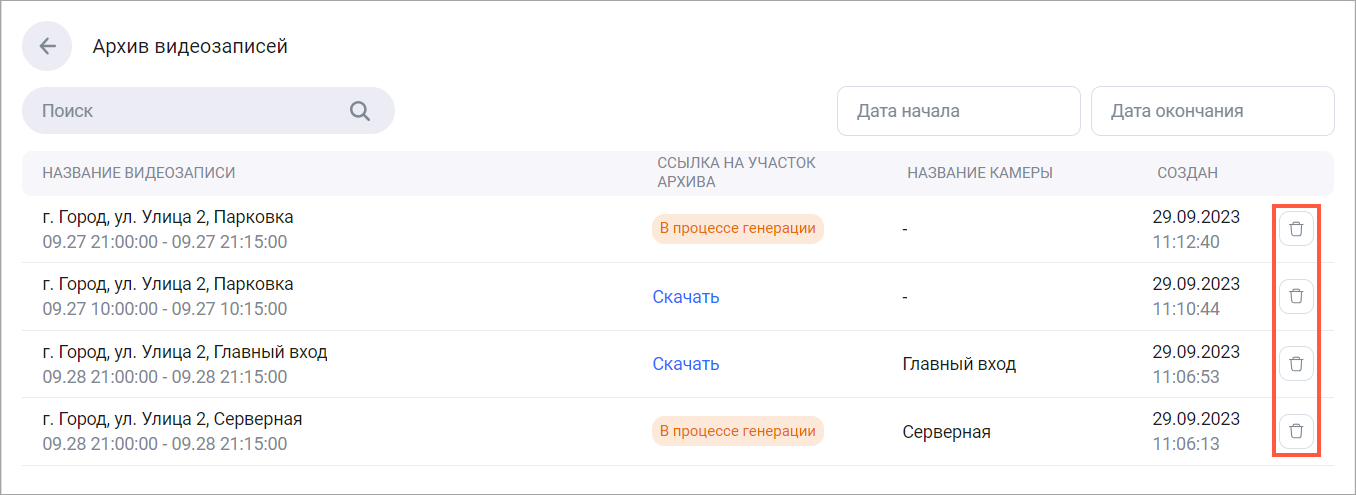Download the Главный вход recording via Скачать
1356x495 pixels.
(686, 364)
